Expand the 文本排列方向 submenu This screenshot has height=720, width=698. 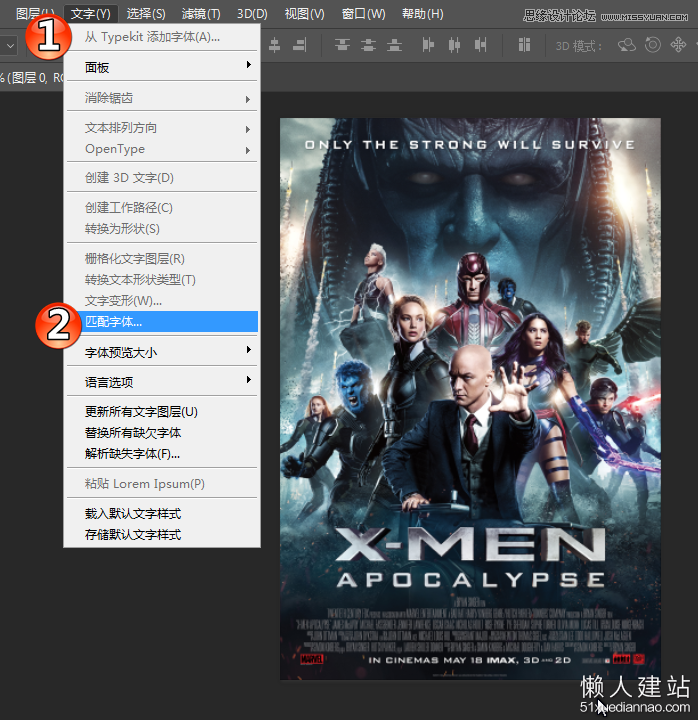(162, 128)
